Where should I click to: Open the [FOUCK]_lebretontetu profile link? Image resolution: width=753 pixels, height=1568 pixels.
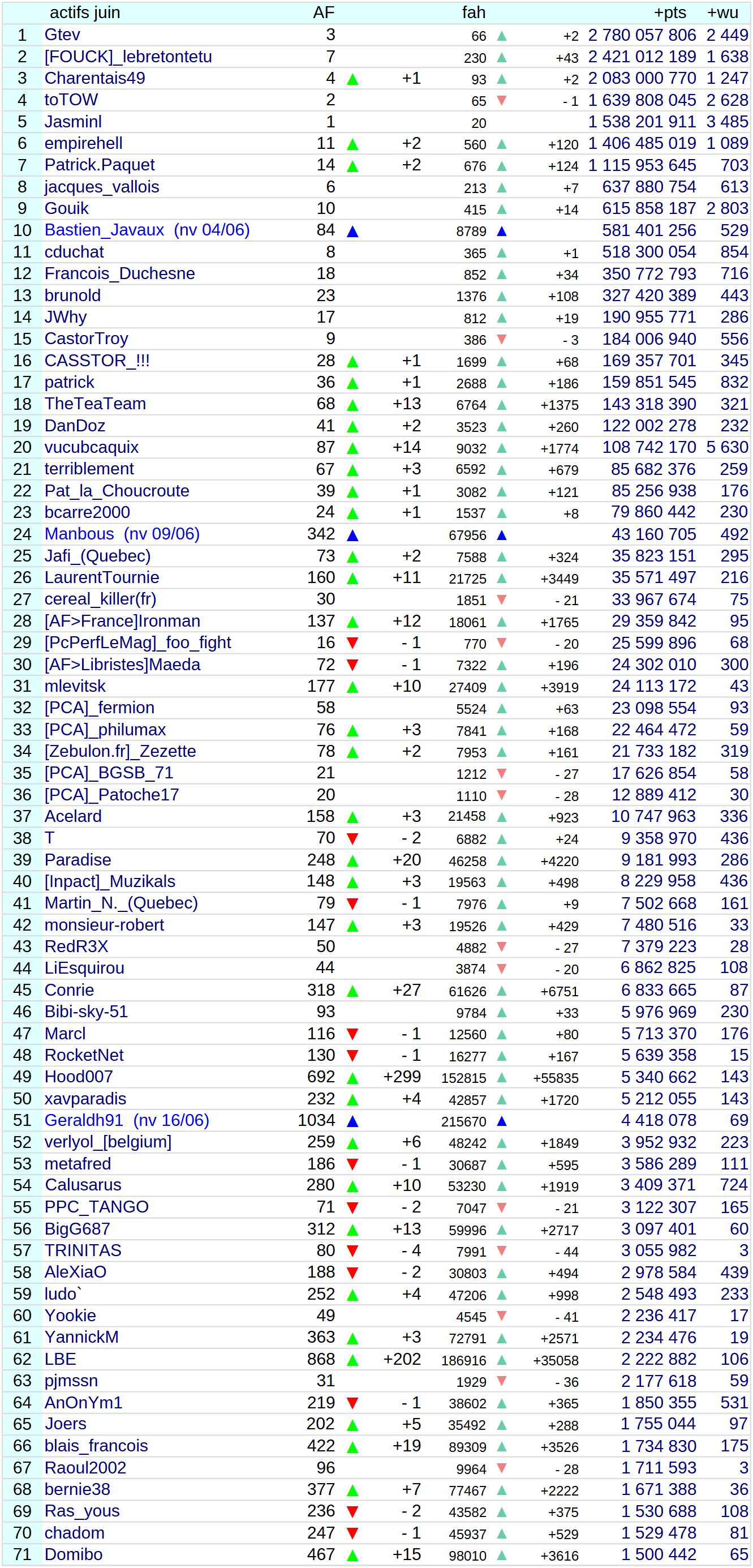pos(128,57)
